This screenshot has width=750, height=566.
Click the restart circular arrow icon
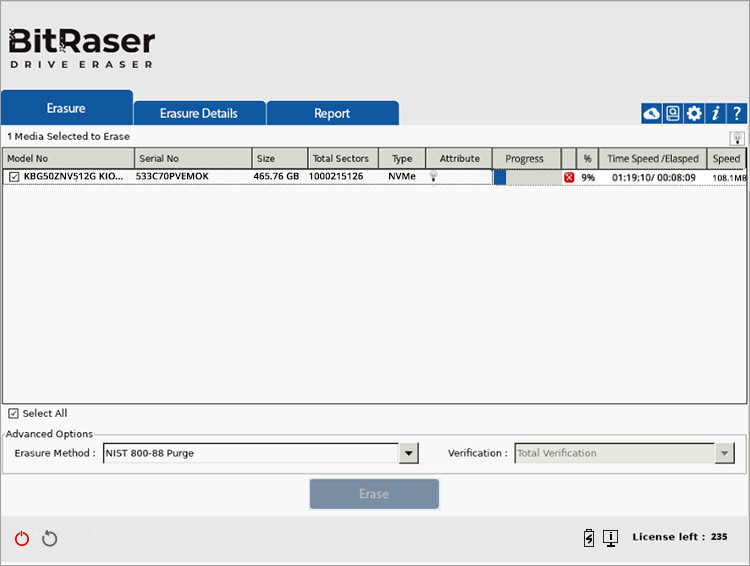[49, 539]
